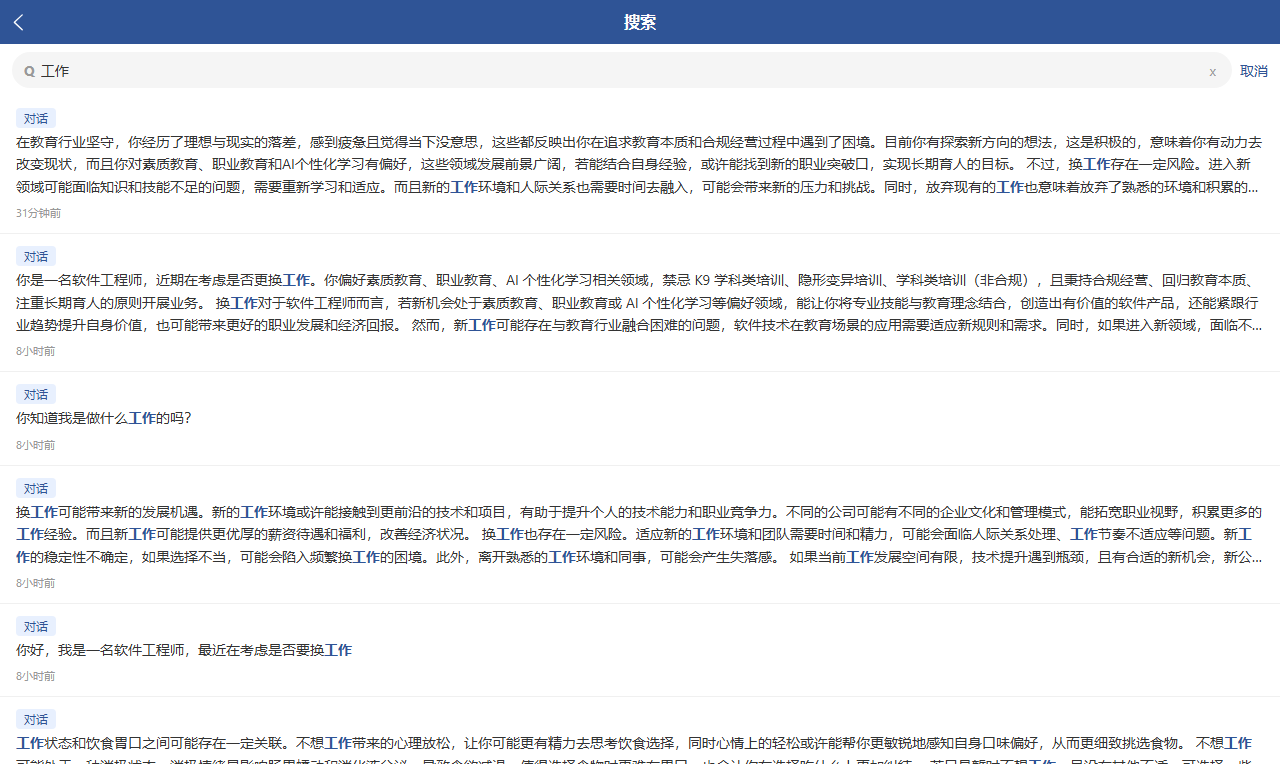1280x764 pixels.
Task: Open result beginning 换工作可能带来新的发展机遇
Action: pyautogui.click(x=640, y=534)
